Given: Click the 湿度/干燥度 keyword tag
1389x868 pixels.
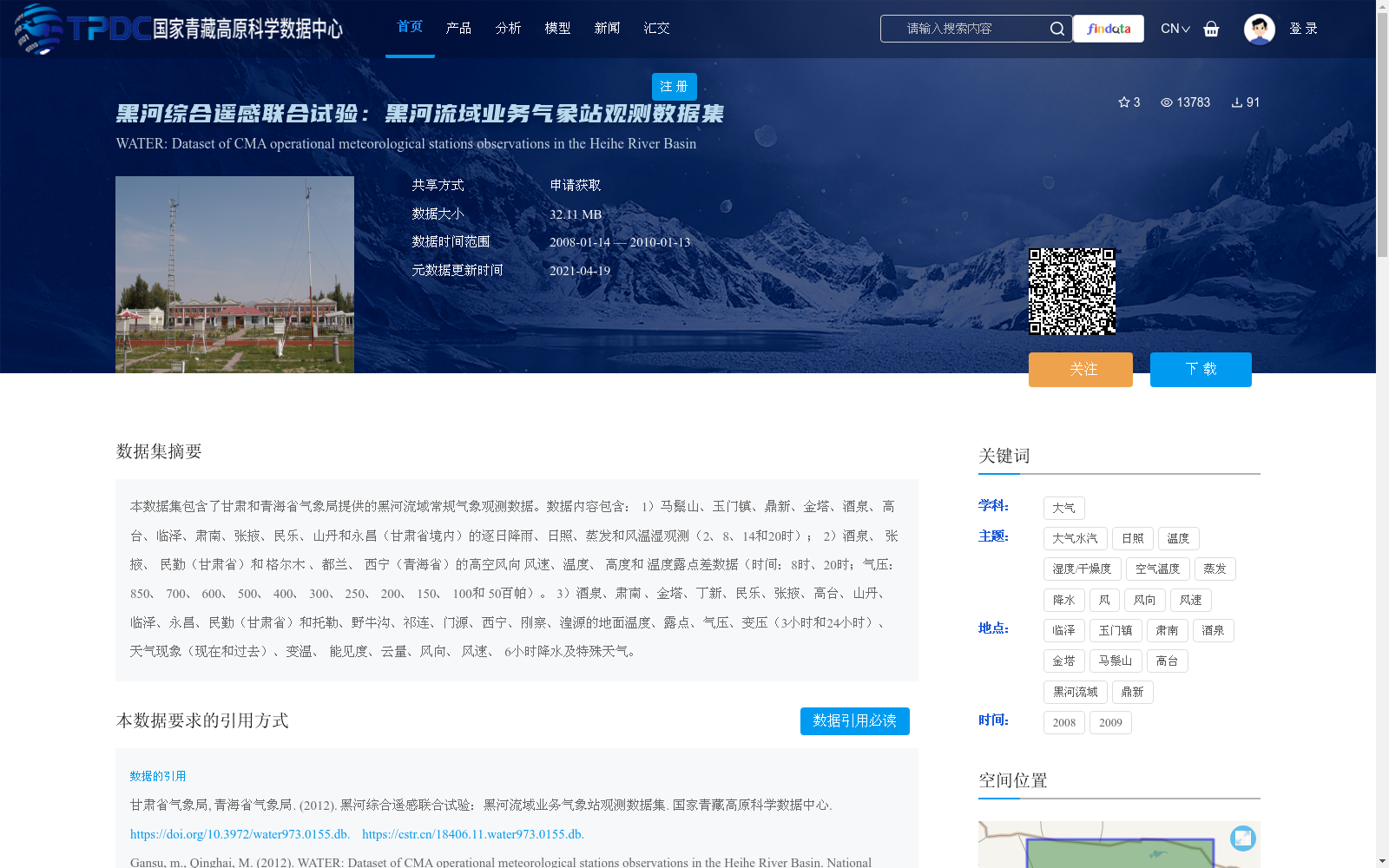Looking at the screenshot, I should pyautogui.click(x=1083, y=569).
